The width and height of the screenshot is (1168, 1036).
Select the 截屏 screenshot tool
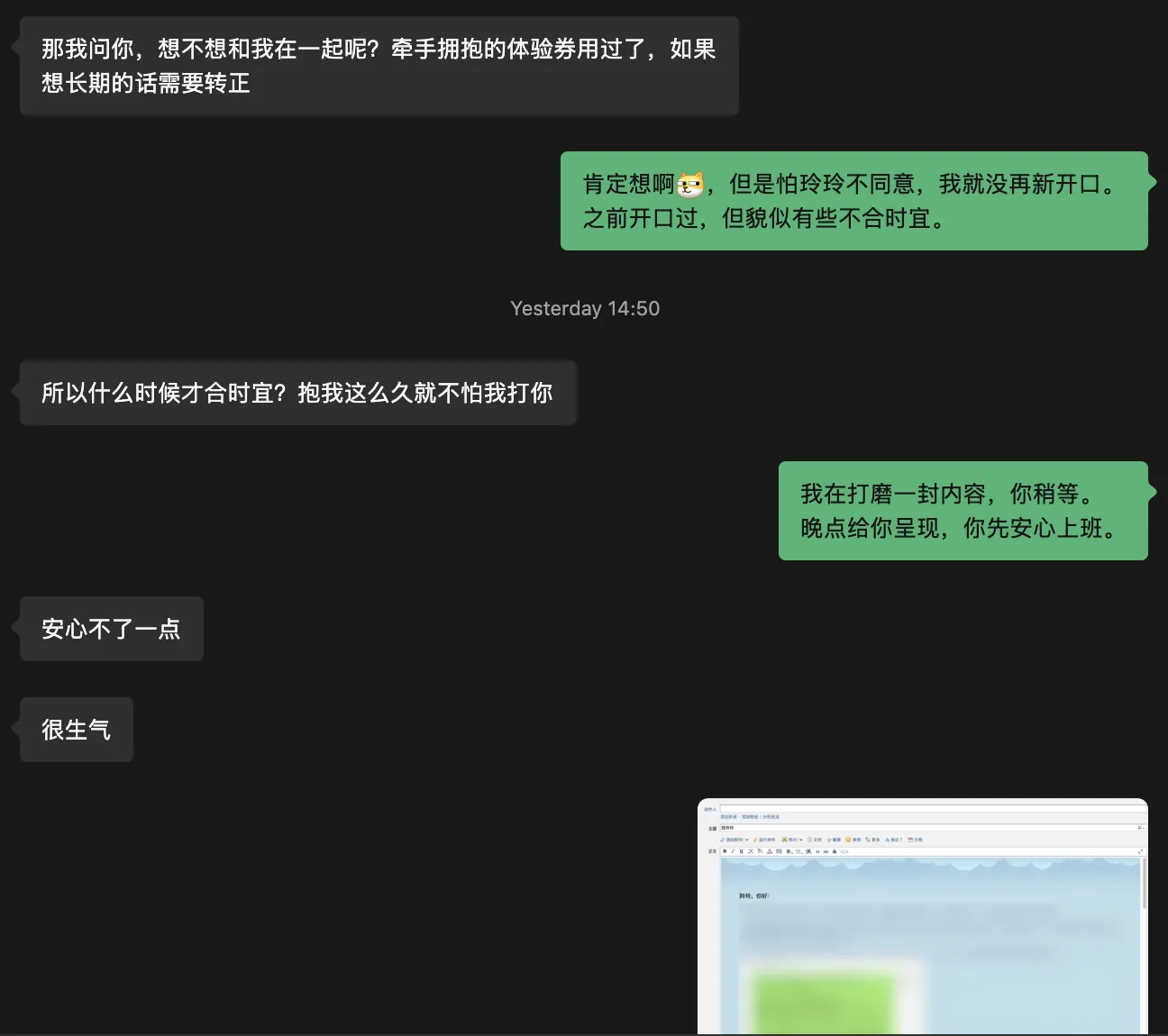(835, 840)
